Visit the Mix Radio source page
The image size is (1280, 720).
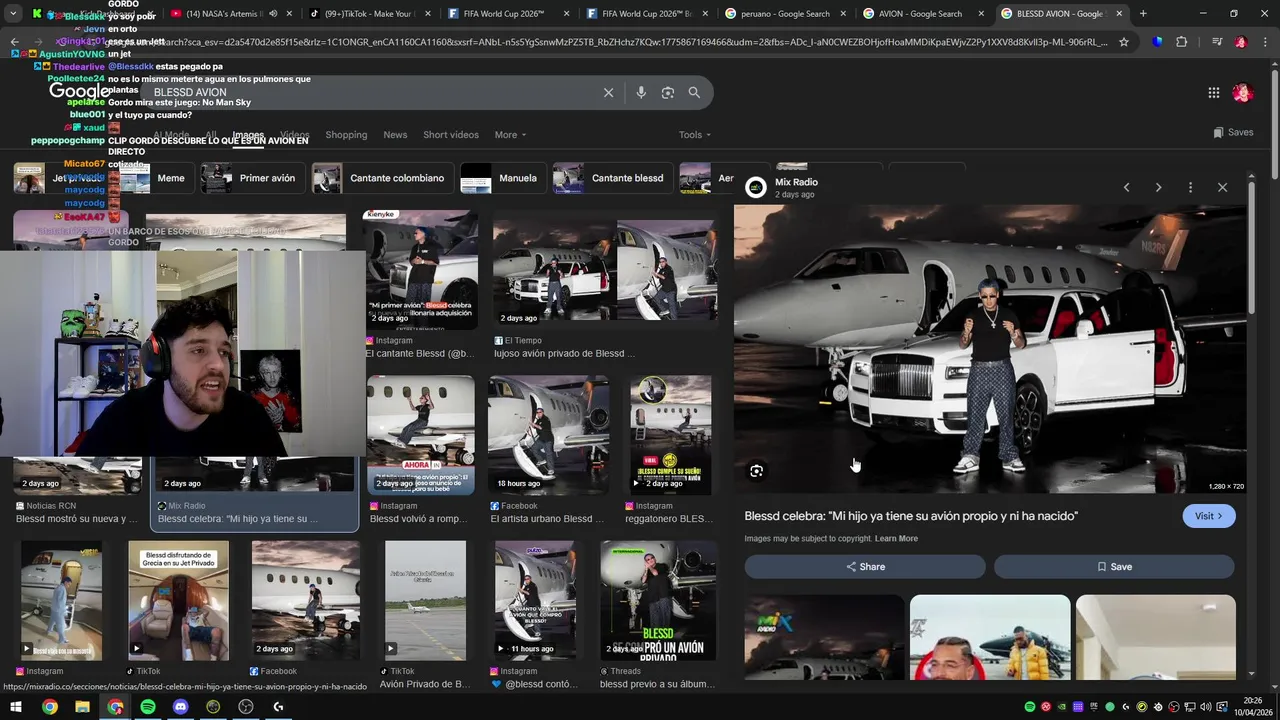1209,516
